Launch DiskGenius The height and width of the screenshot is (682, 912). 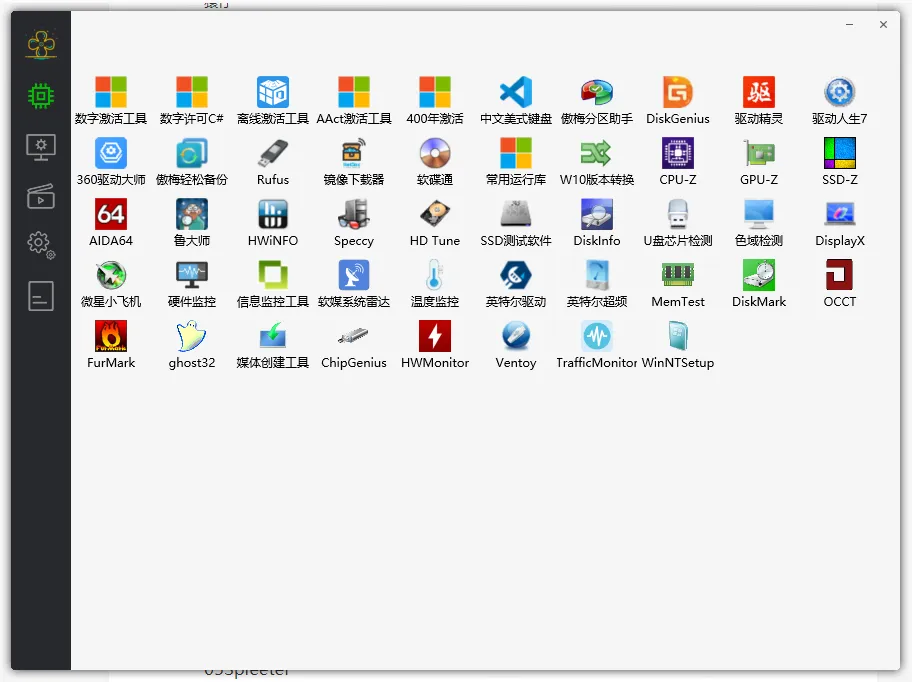(x=678, y=92)
